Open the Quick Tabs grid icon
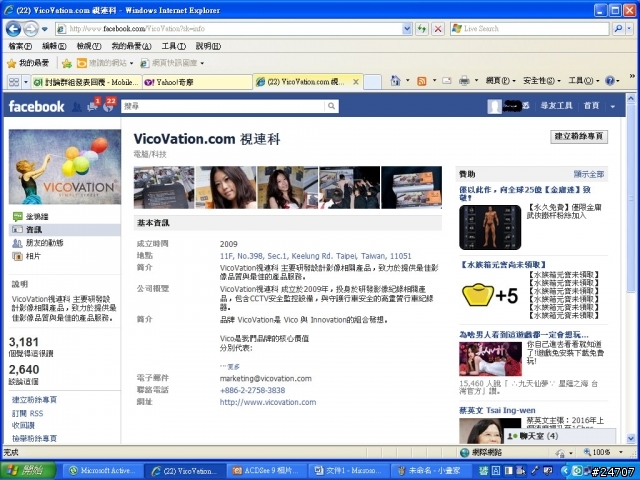Image resolution: width=640 pixels, height=480 pixels. (13, 82)
